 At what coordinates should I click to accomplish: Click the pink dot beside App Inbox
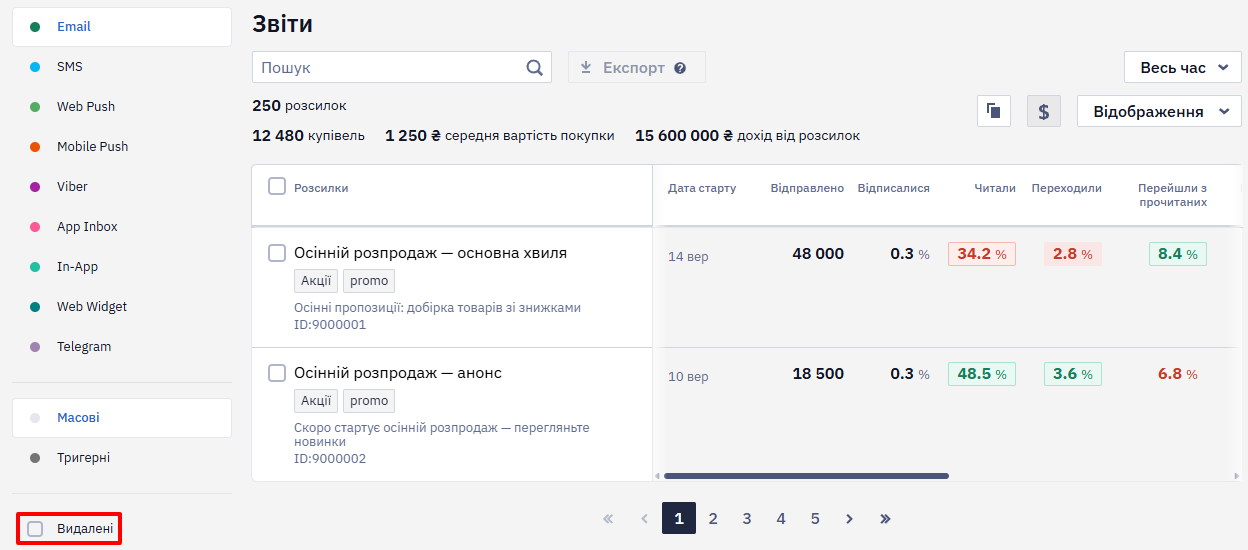click(35, 227)
